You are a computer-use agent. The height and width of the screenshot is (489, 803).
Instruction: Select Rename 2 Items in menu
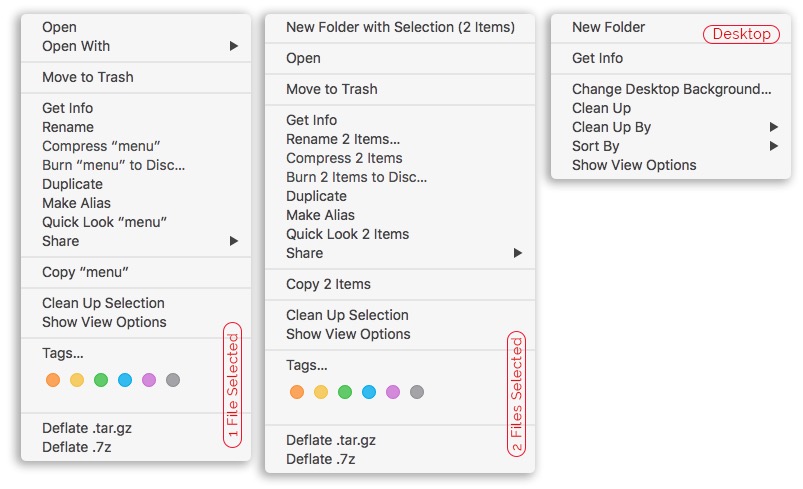pos(343,139)
